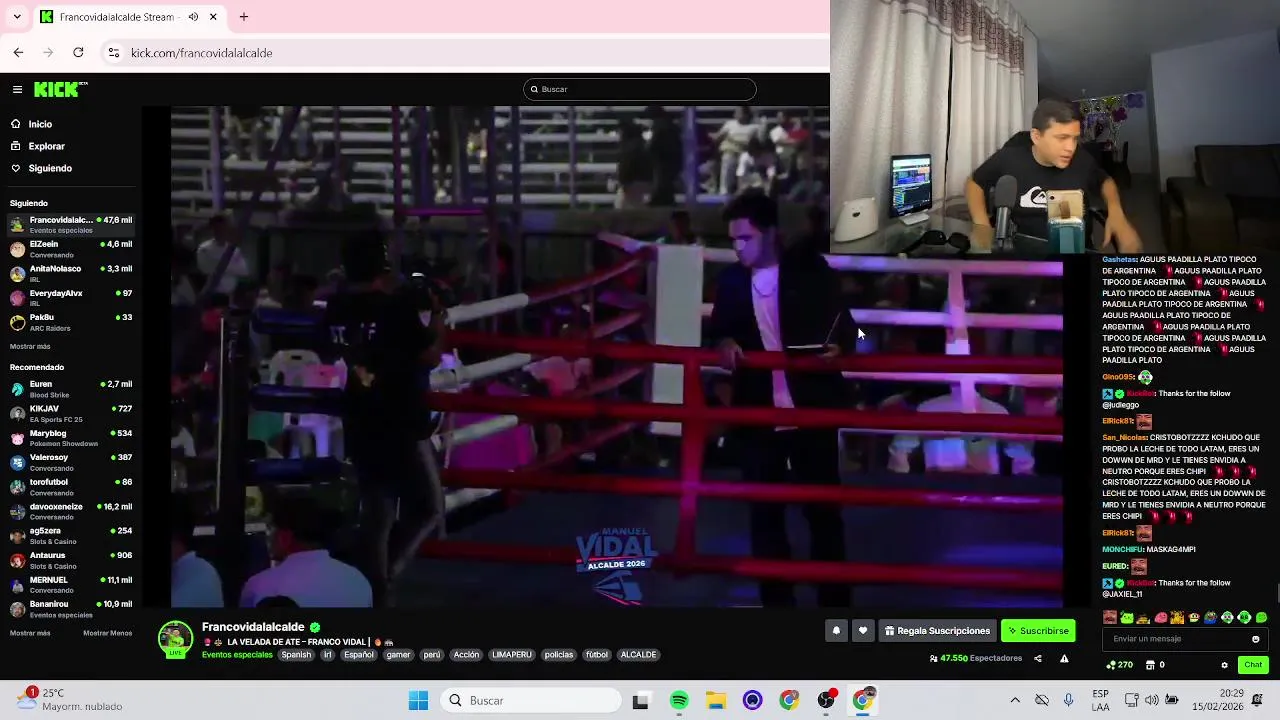Collapse recommended list with Mostrar Menos

tap(107, 633)
